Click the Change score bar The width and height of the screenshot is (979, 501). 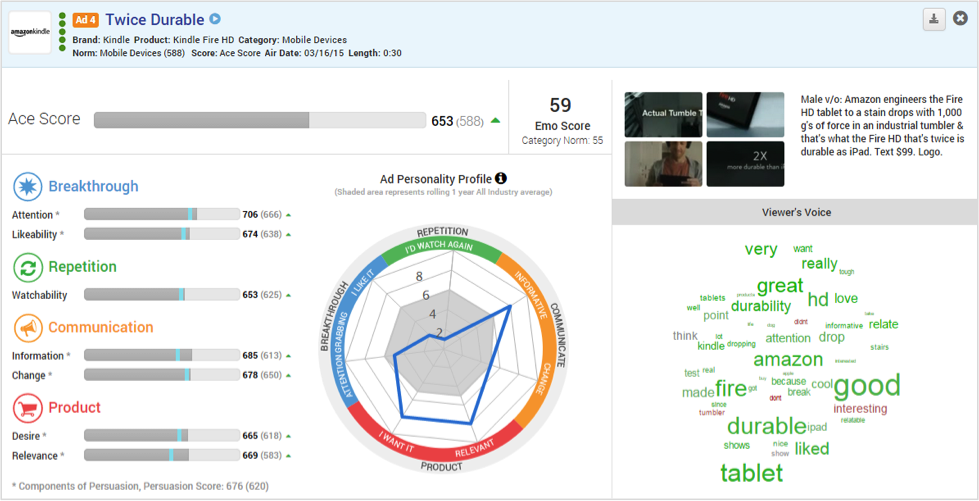162,375
